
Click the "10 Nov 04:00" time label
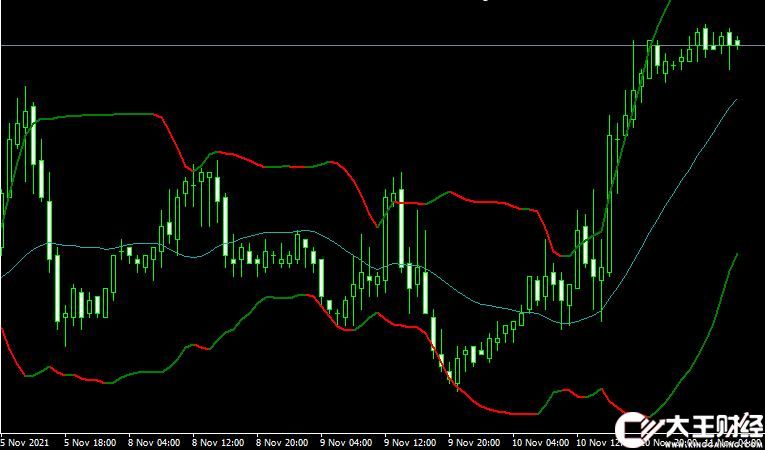point(541,443)
